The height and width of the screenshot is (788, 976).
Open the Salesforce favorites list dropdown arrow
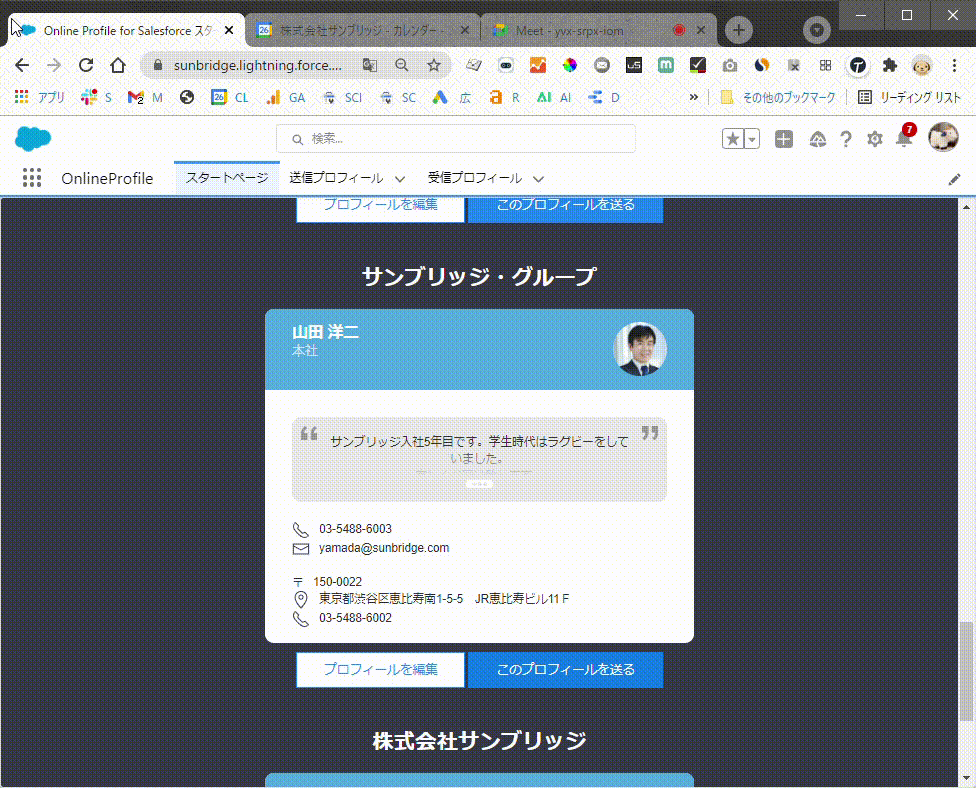point(752,139)
